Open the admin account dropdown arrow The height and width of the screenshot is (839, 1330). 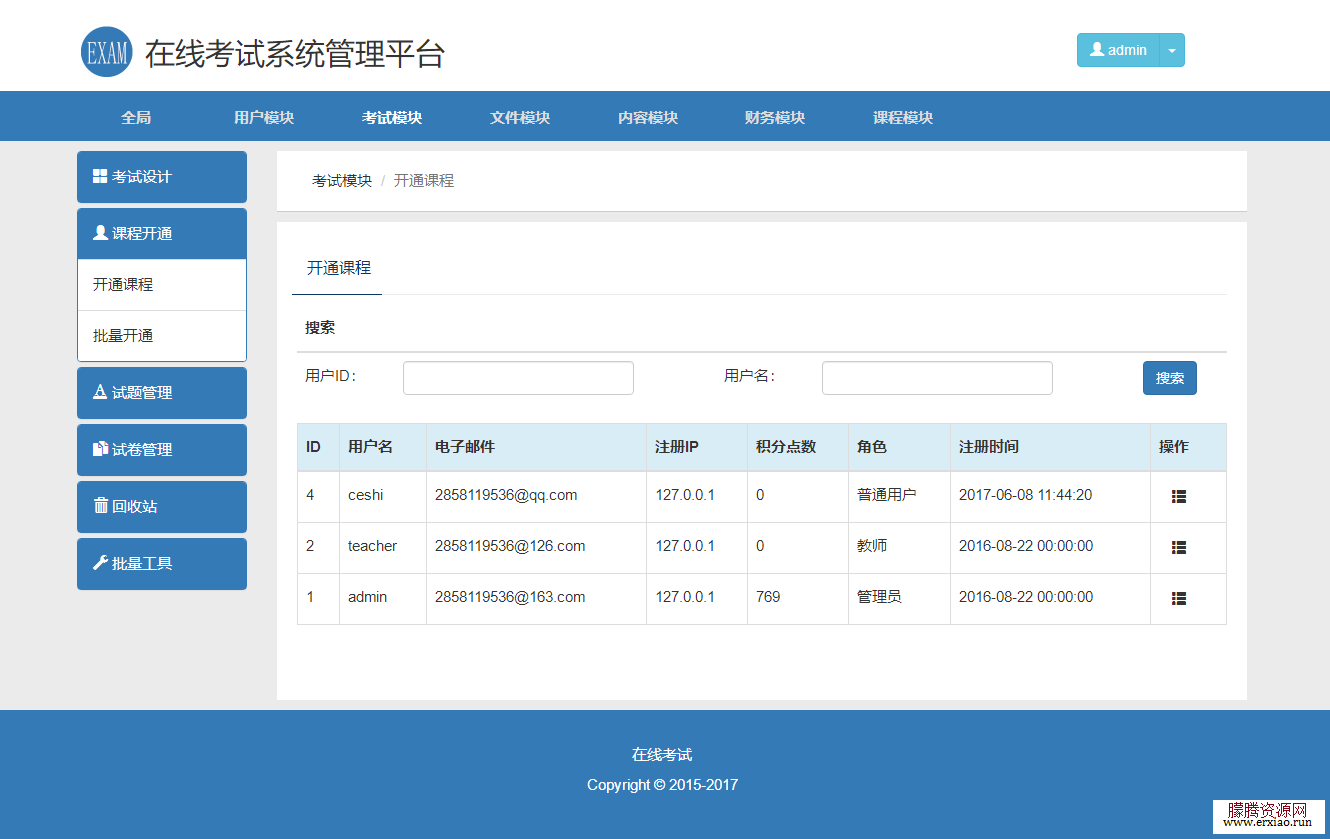click(1172, 50)
